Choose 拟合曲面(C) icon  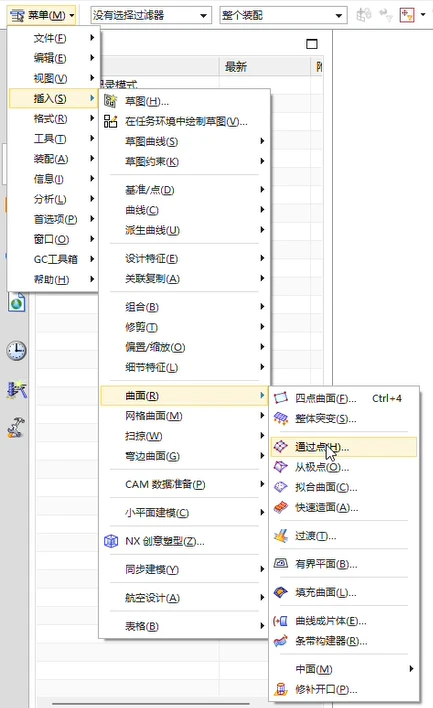point(281,487)
